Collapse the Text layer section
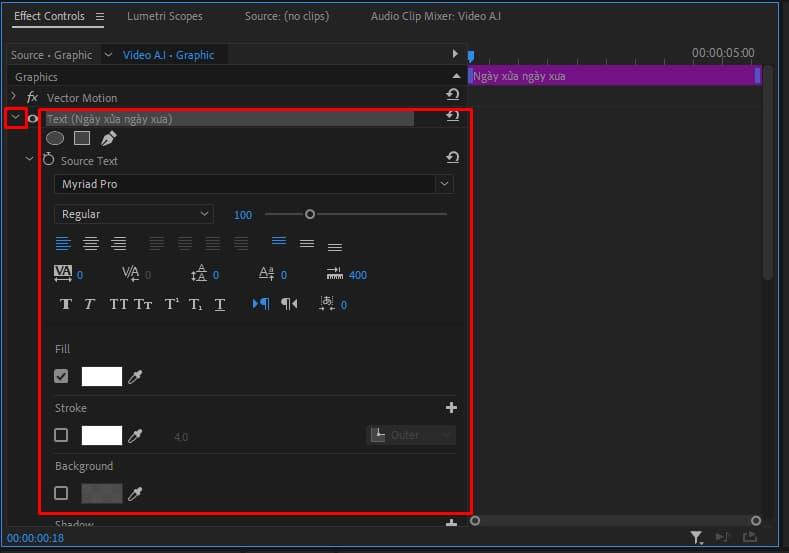Screen dimensions: 789x553 pos(16,118)
